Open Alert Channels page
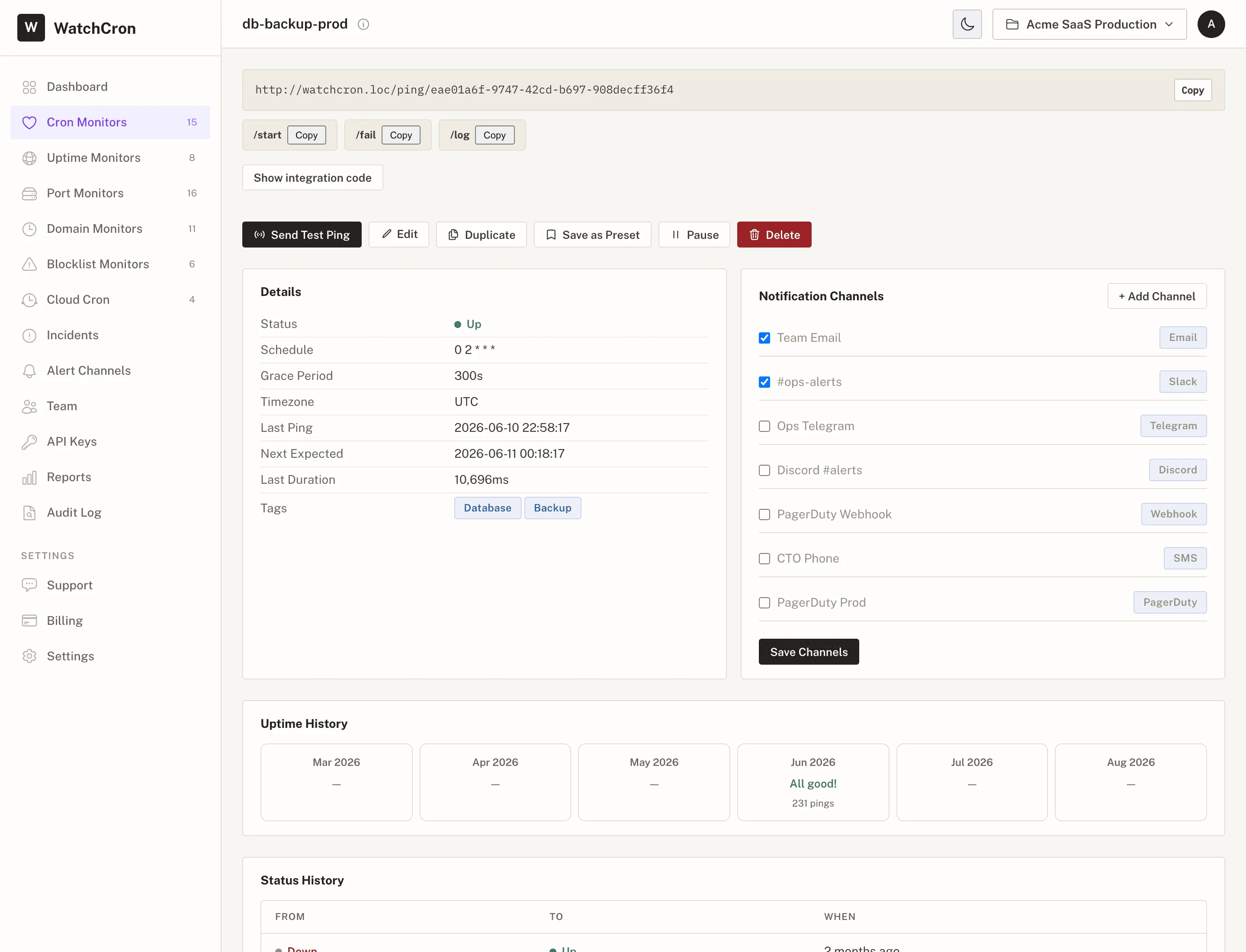Screen dimensions: 1246x952 coord(110,371)
